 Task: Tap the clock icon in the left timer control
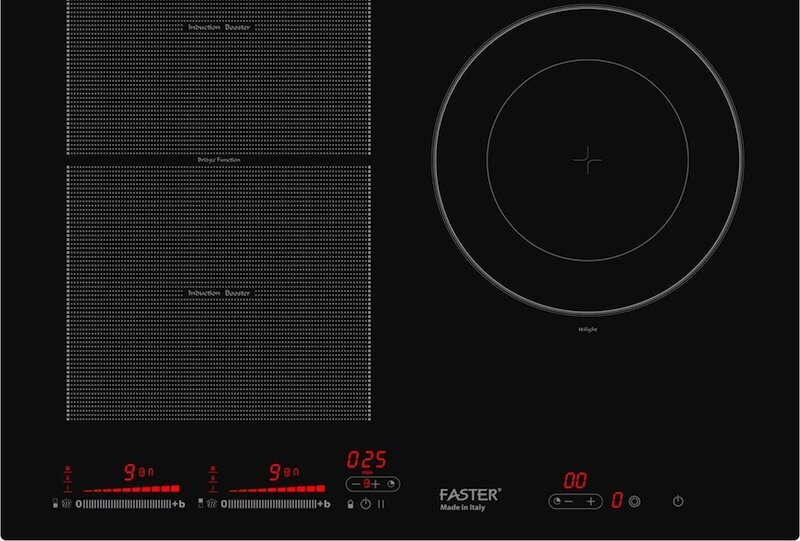tap(392, 484)
